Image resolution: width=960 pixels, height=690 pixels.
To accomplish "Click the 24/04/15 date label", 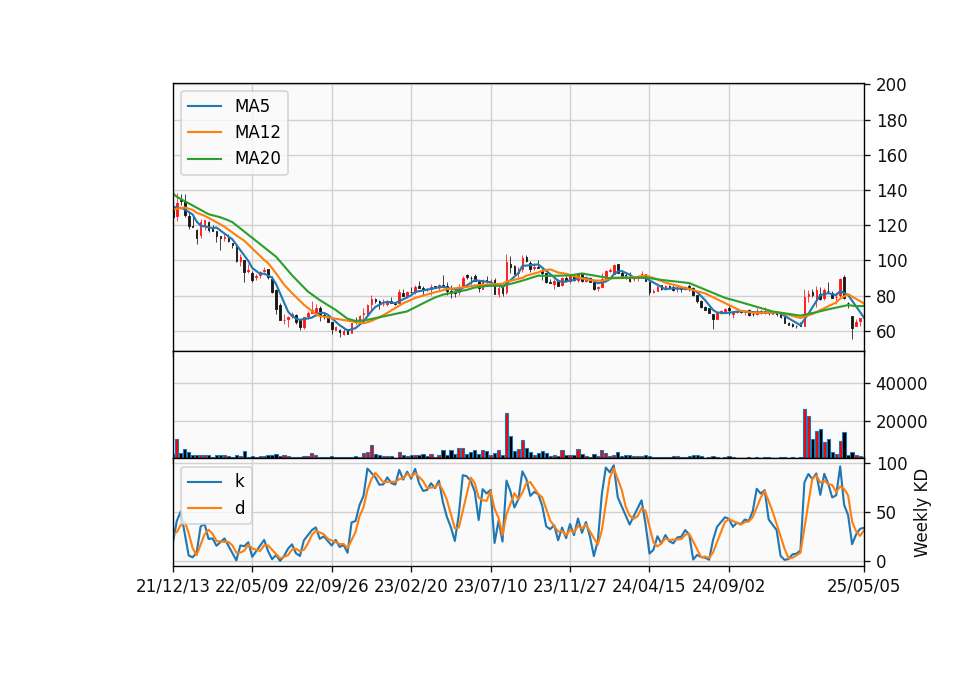I will point(649,587).
